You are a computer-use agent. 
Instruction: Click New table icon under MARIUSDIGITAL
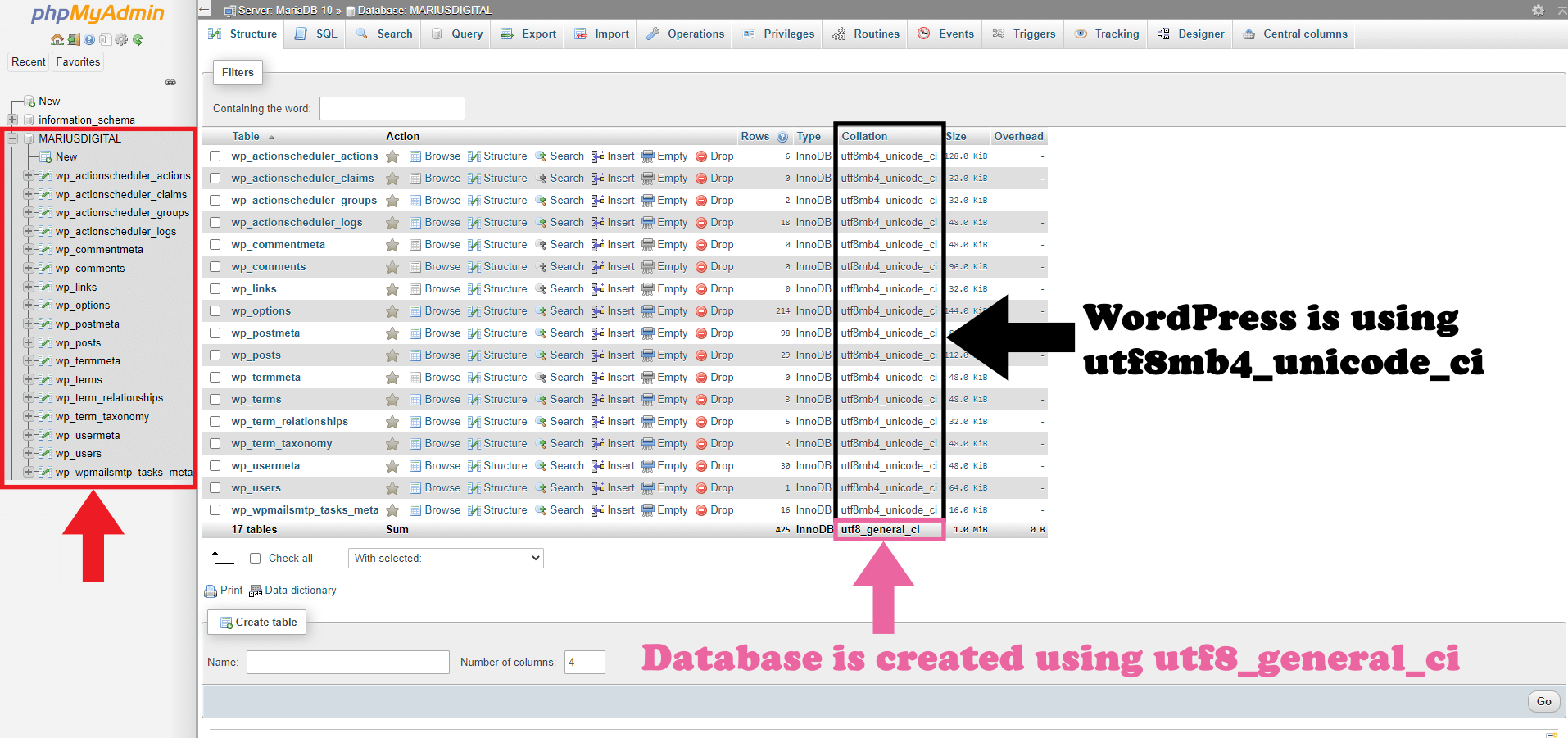[x=46, y=157]
